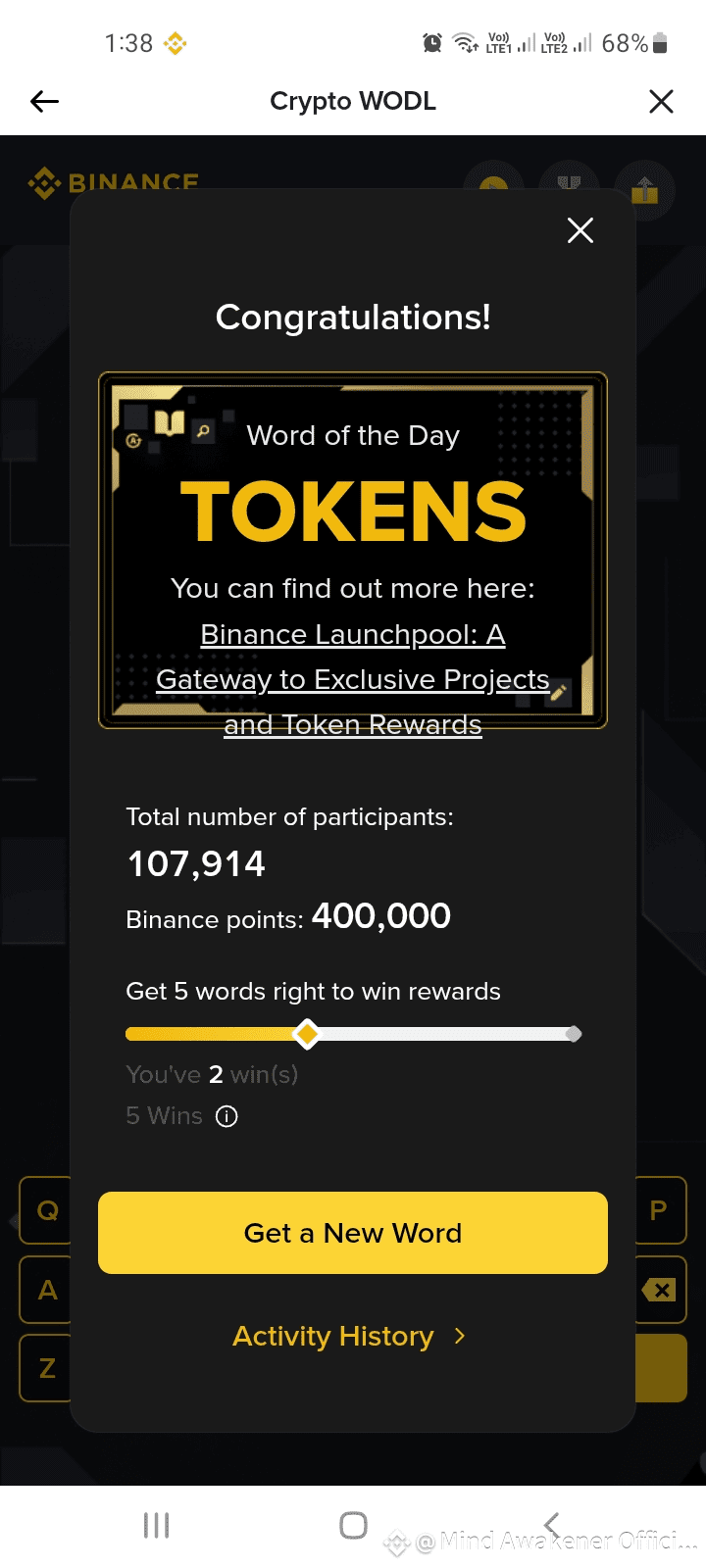Tap the 5 Wins info icon
Screen dimensions: 706x1568
click(x=227, y=1116)
